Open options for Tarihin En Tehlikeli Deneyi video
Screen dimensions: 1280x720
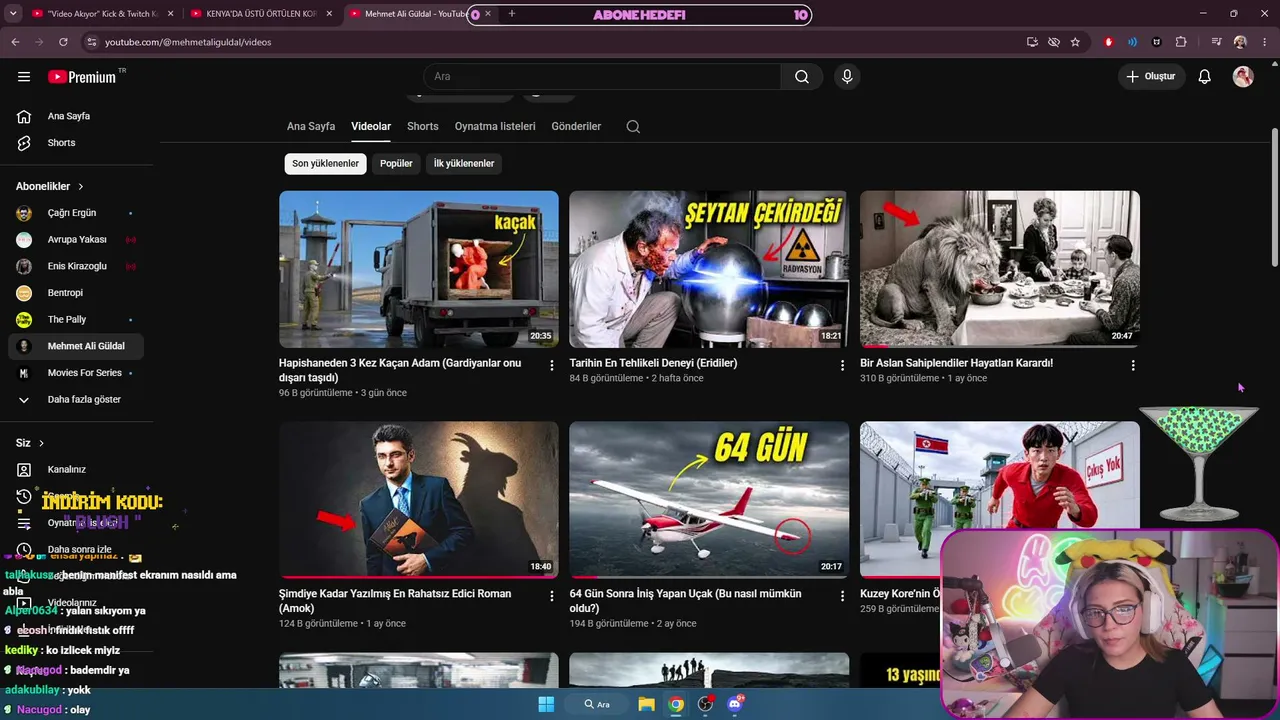[842, 366]
